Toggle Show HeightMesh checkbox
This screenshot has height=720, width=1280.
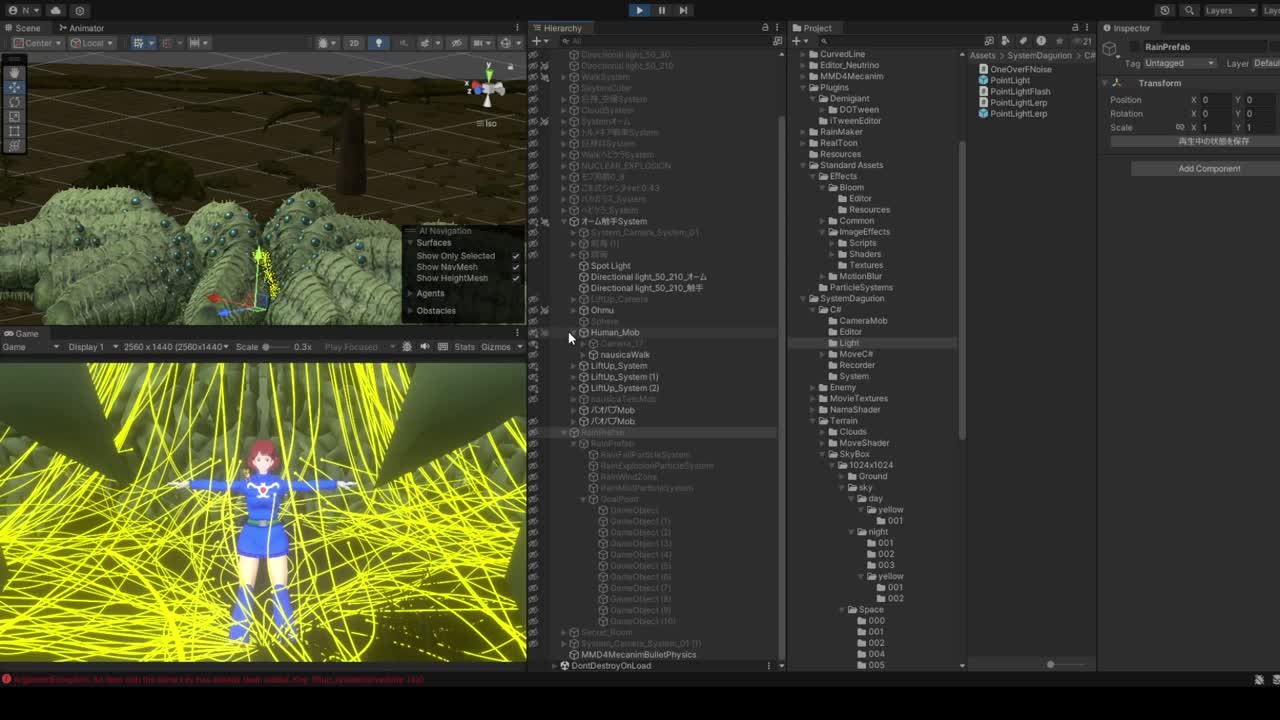pos(516,278)
